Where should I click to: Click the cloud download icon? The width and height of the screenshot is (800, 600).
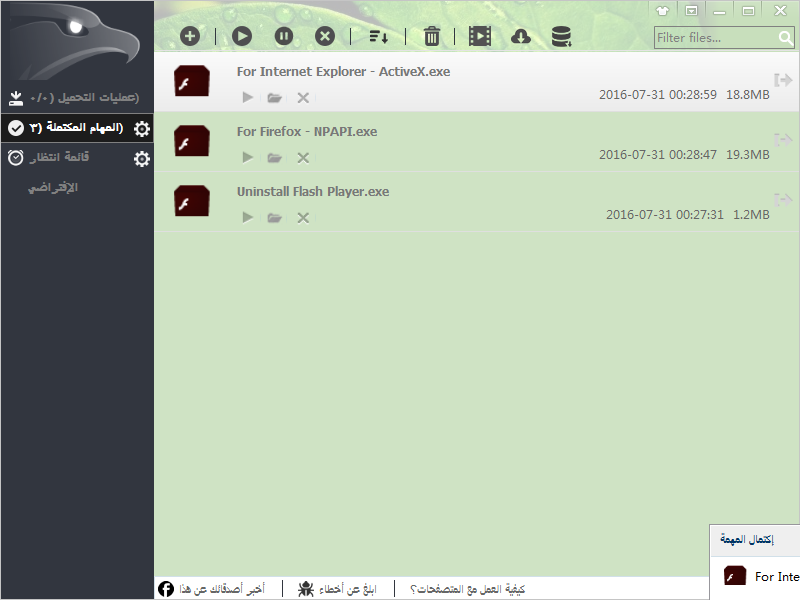520,36
